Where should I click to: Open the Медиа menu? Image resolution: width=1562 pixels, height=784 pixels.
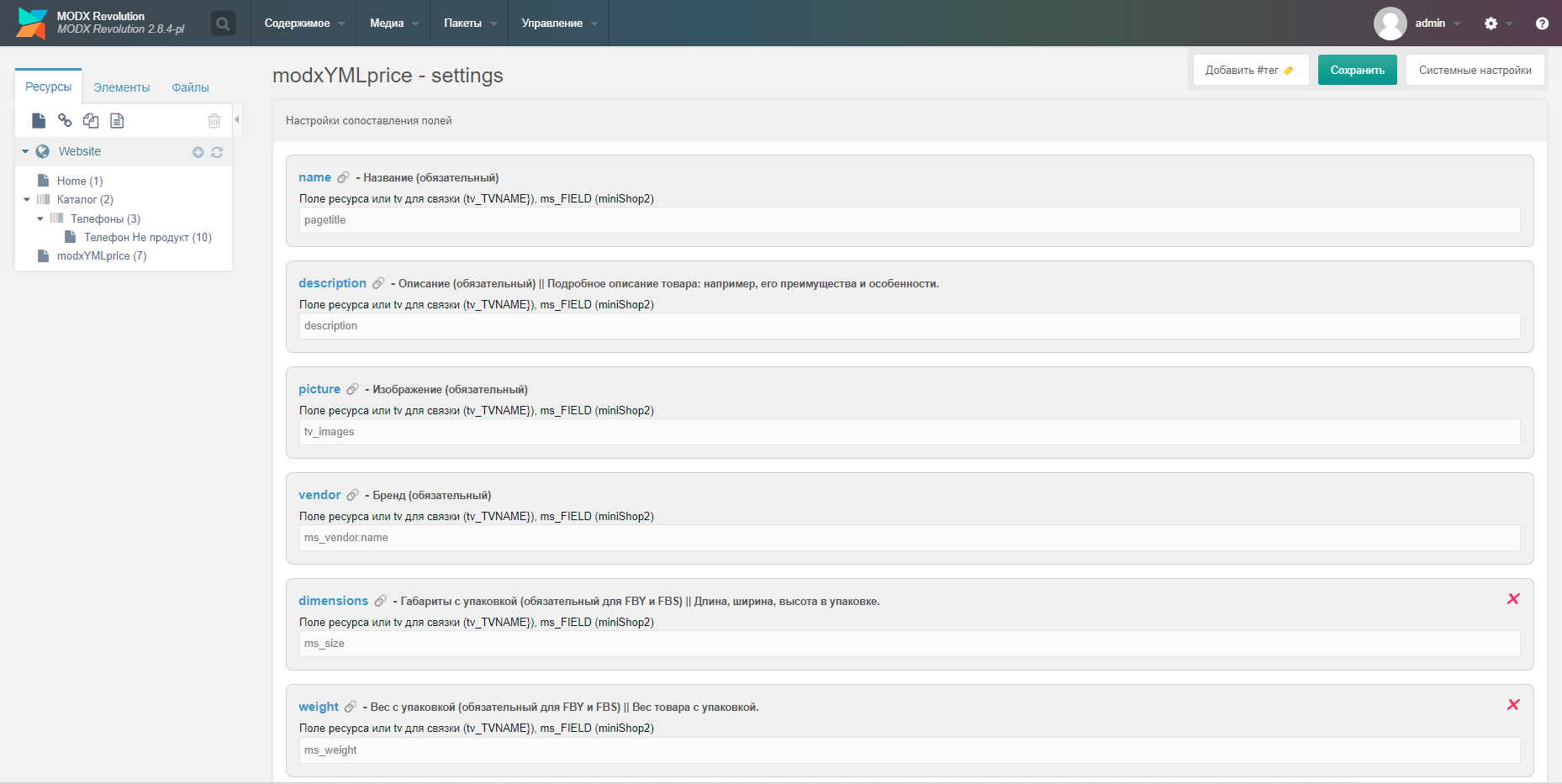point(393,24)
